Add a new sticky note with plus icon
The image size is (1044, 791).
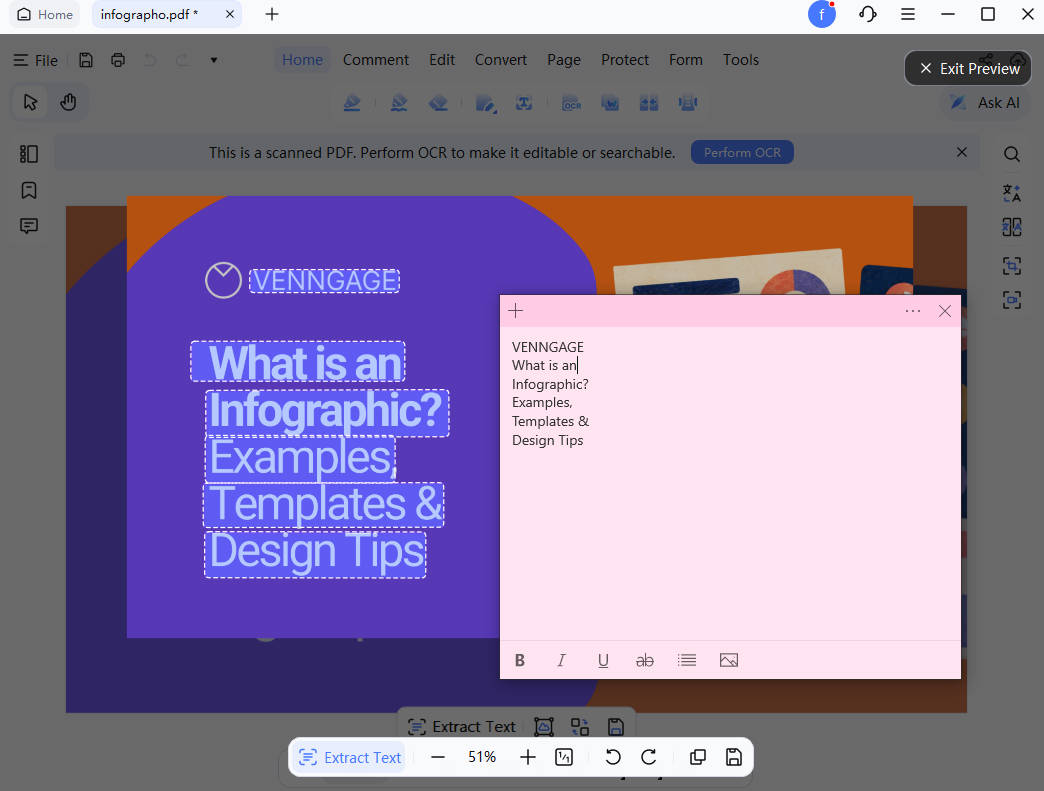pyautogui.click(x=515, y=311)
